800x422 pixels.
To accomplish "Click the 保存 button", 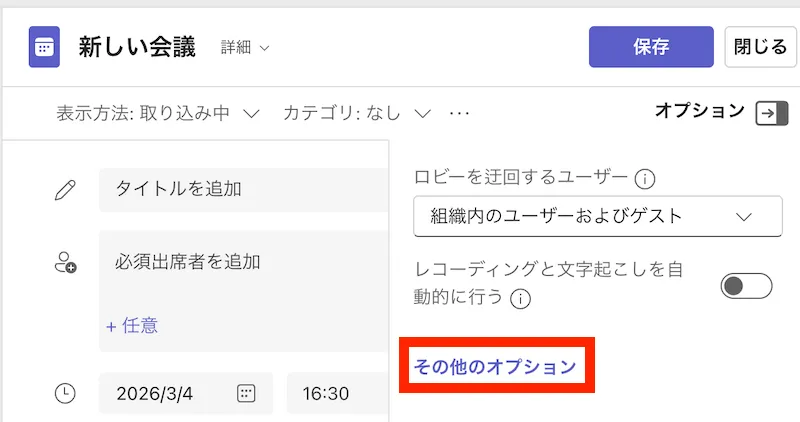I will click(x=651, y=47).
